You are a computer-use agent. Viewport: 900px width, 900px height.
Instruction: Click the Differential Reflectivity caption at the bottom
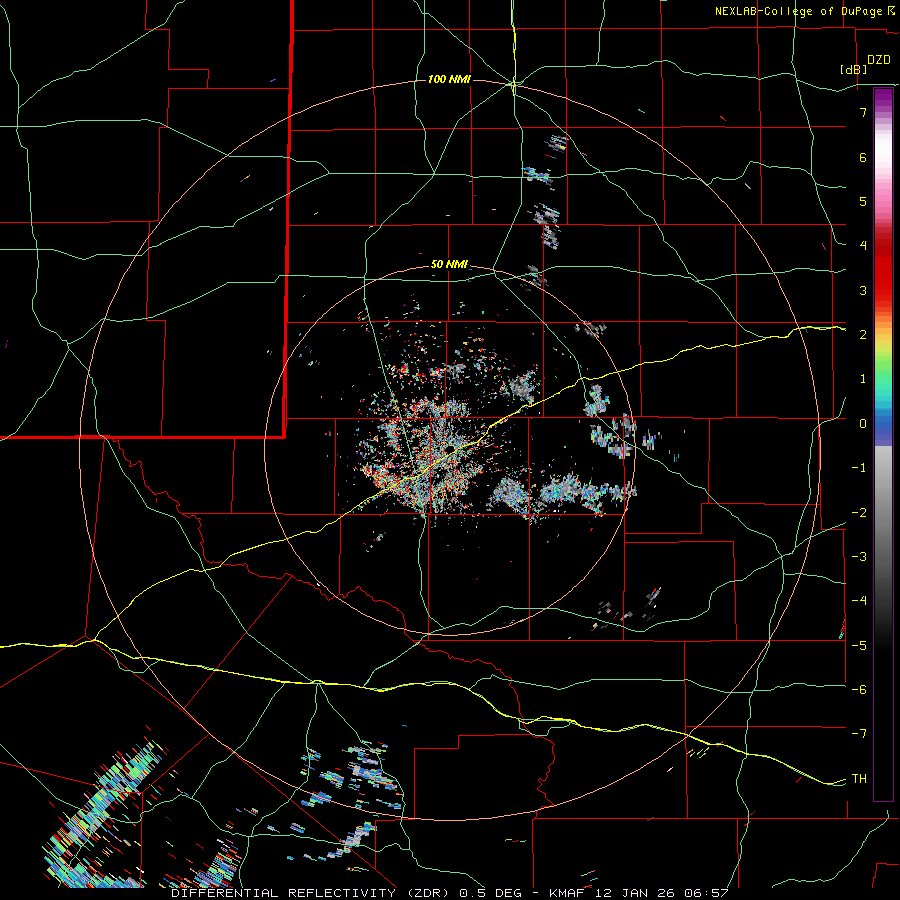[449, 893]
